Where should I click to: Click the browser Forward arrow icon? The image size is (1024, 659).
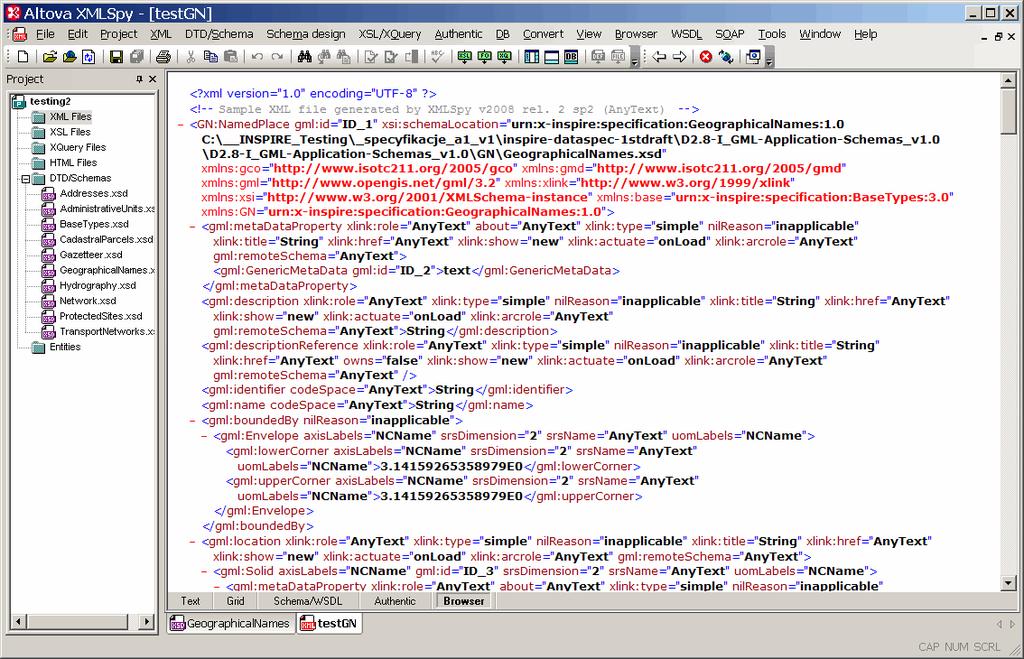(679, 57)
